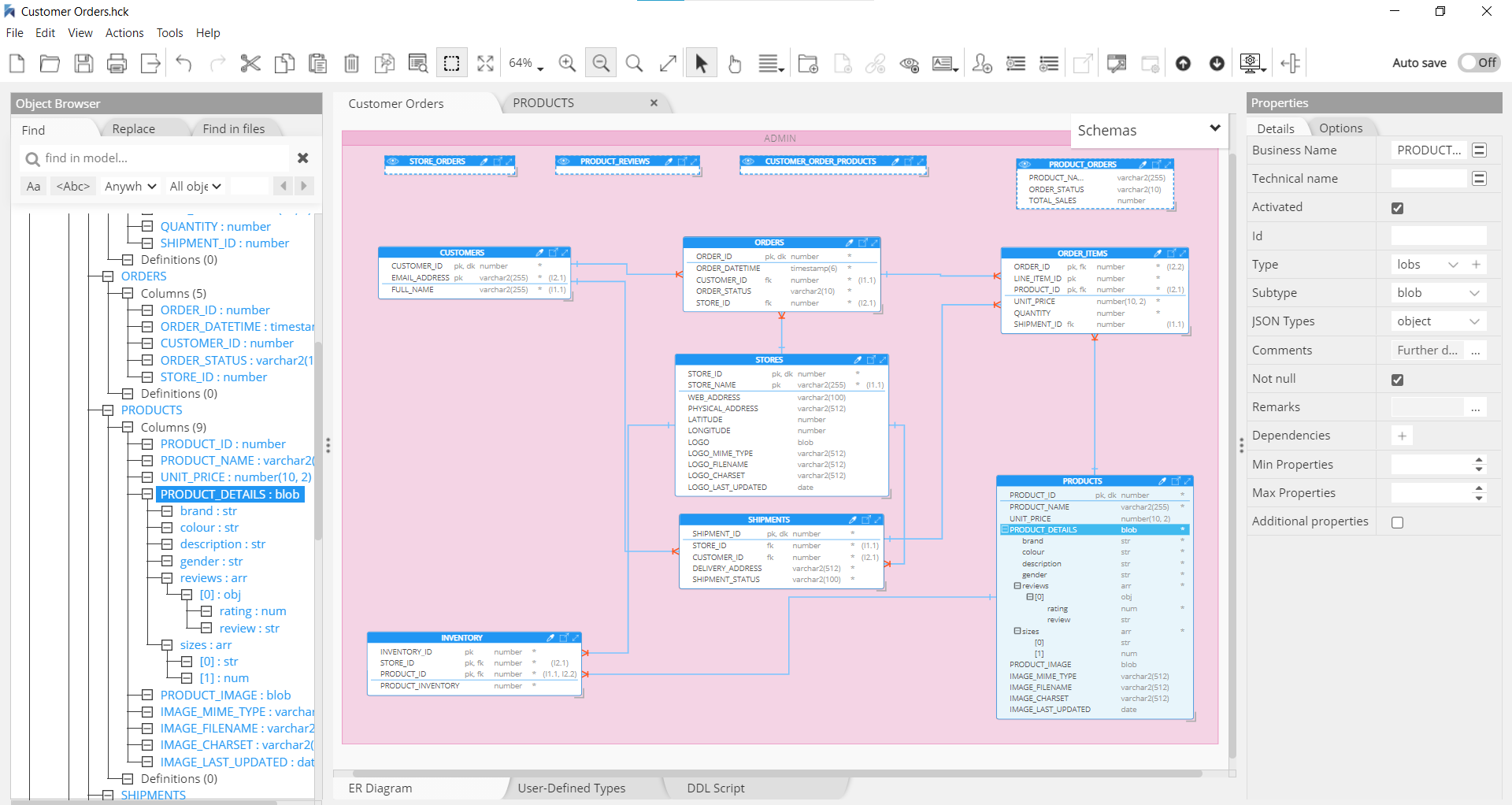The width and height of the screenshot is (1512, 805).
Task: Uncheck the Activated checkbox
Action: point(1398,208)
